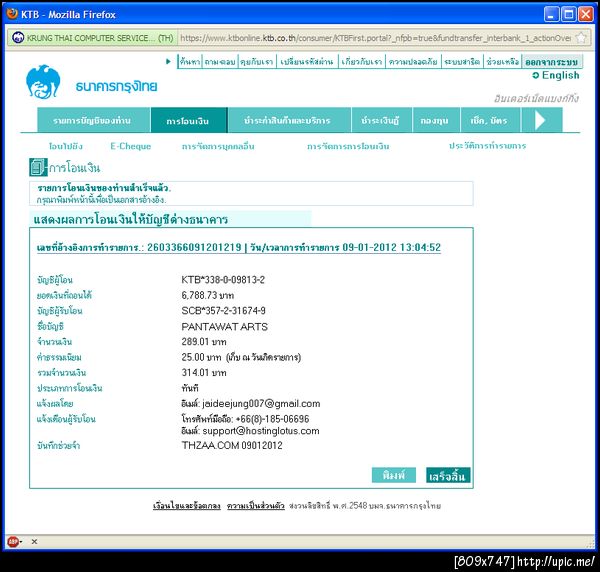
Task: Minimize the Firefox window
Action: (551, 14)
